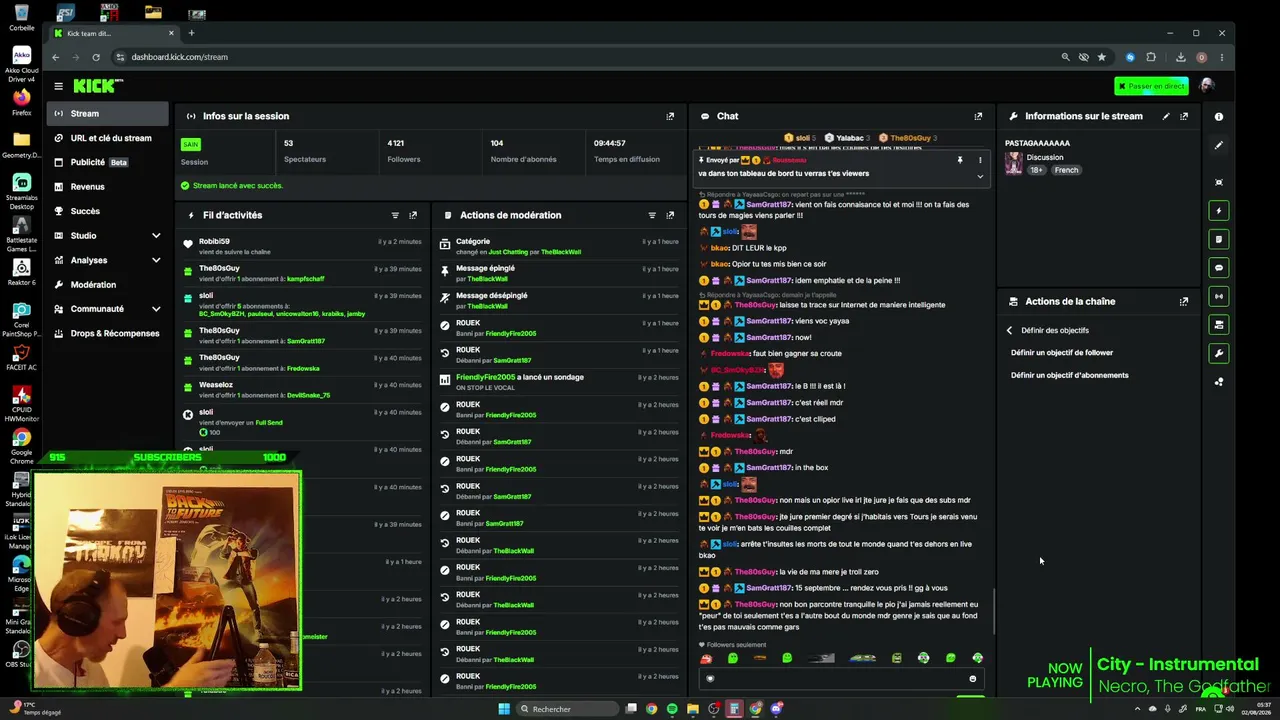Open the Kick sidebar hamburger menu
This screenshot has width=1280, height=720.
click(x=59, y=86)
